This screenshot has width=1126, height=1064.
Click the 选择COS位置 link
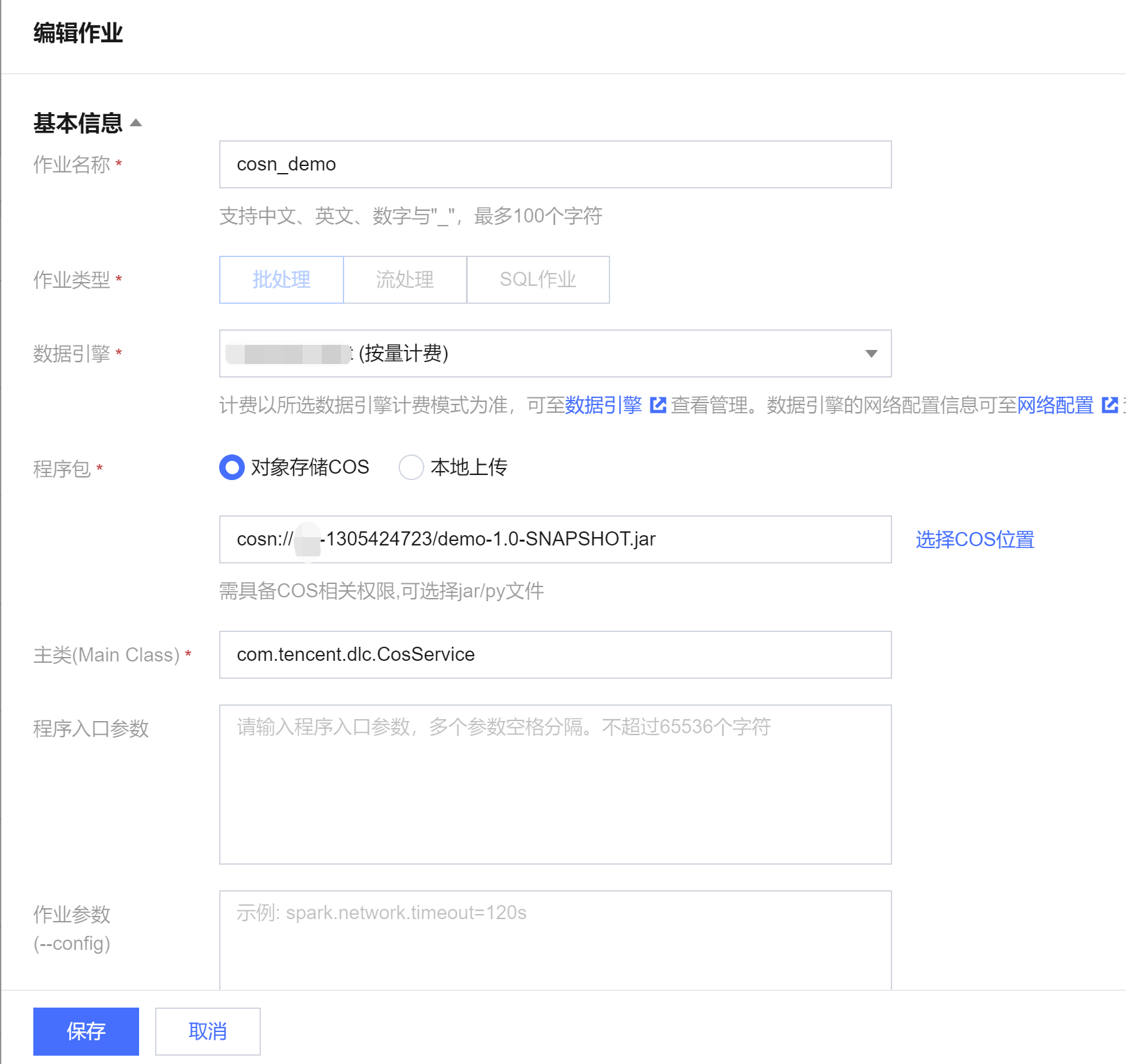point(975,539)
